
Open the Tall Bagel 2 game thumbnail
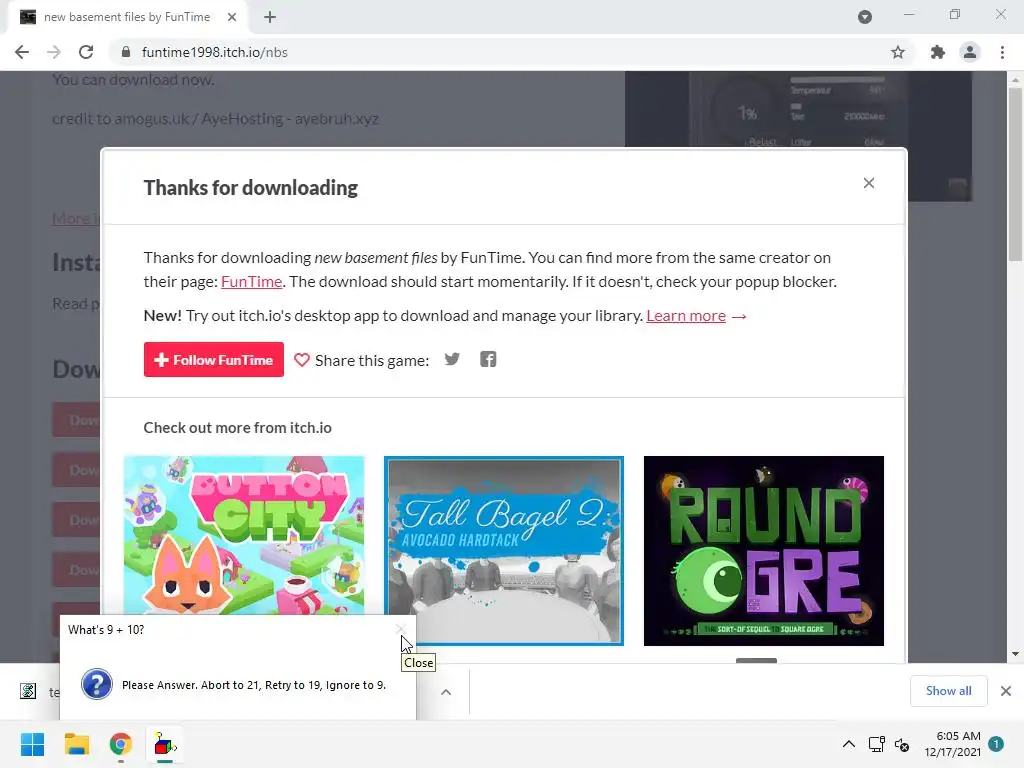tap(504, 551)
